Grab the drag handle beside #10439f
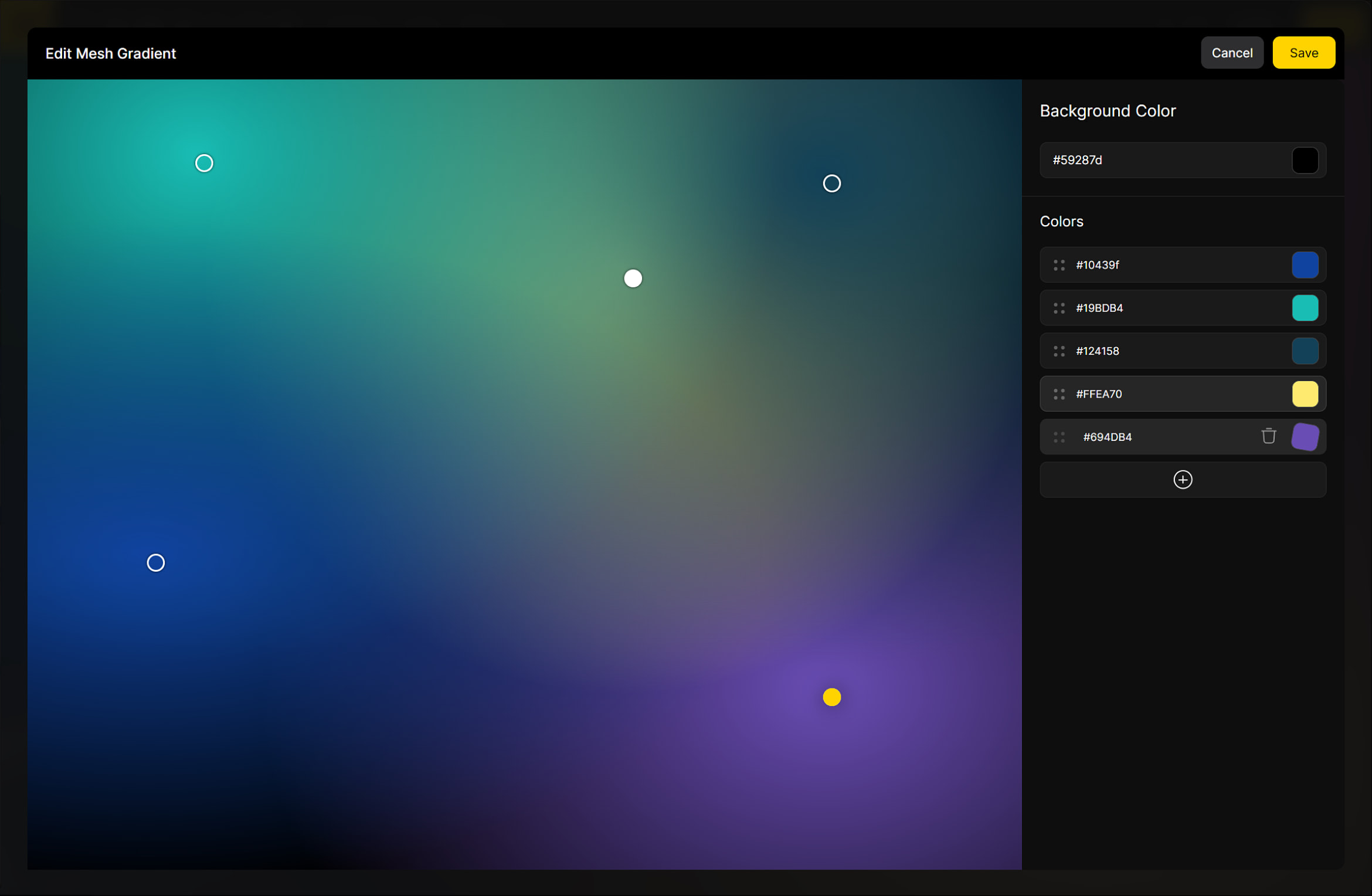Viewport: 1372px width, 896px height. click(x=1059, y=265)
